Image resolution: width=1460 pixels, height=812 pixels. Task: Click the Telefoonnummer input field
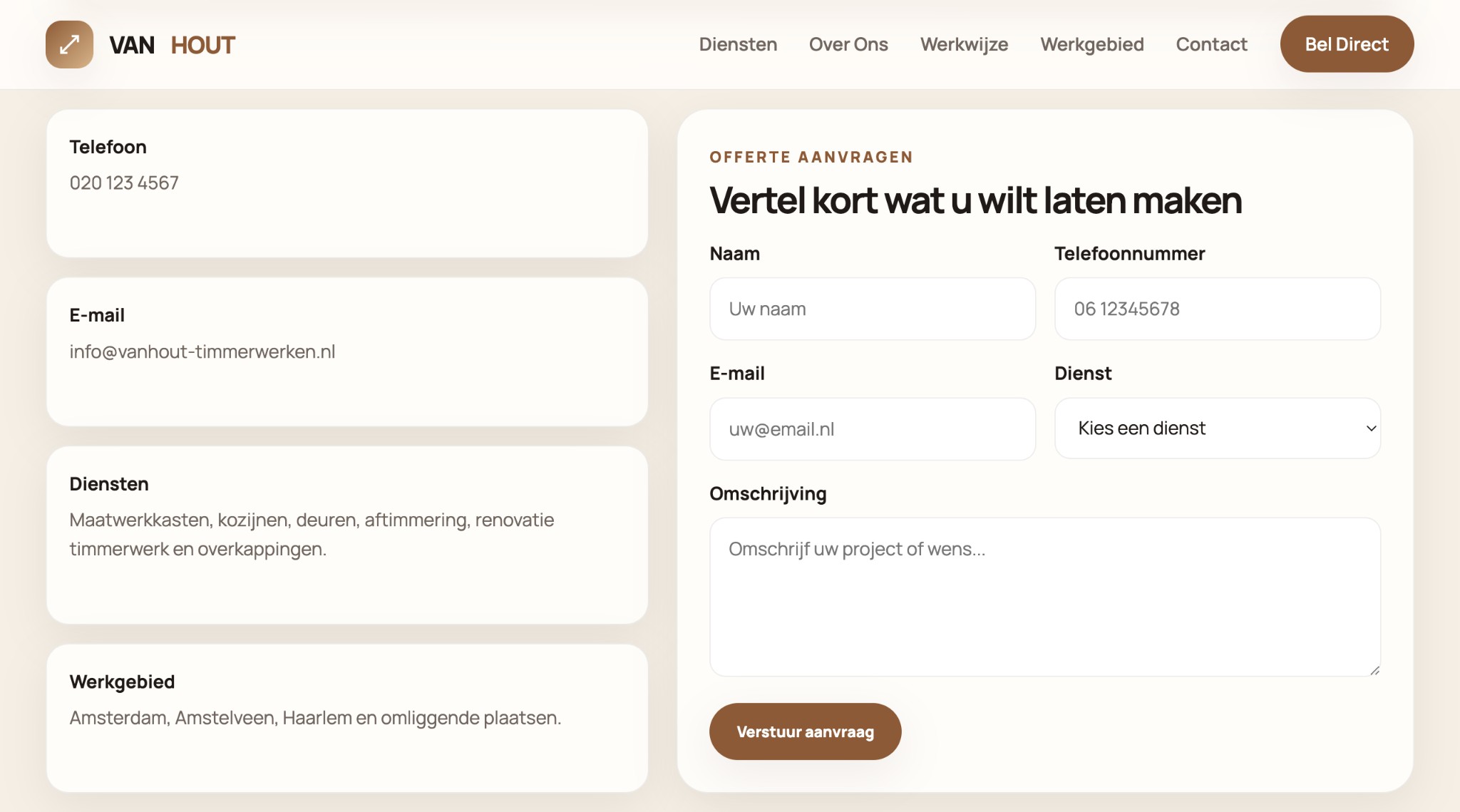point(1216,309)
